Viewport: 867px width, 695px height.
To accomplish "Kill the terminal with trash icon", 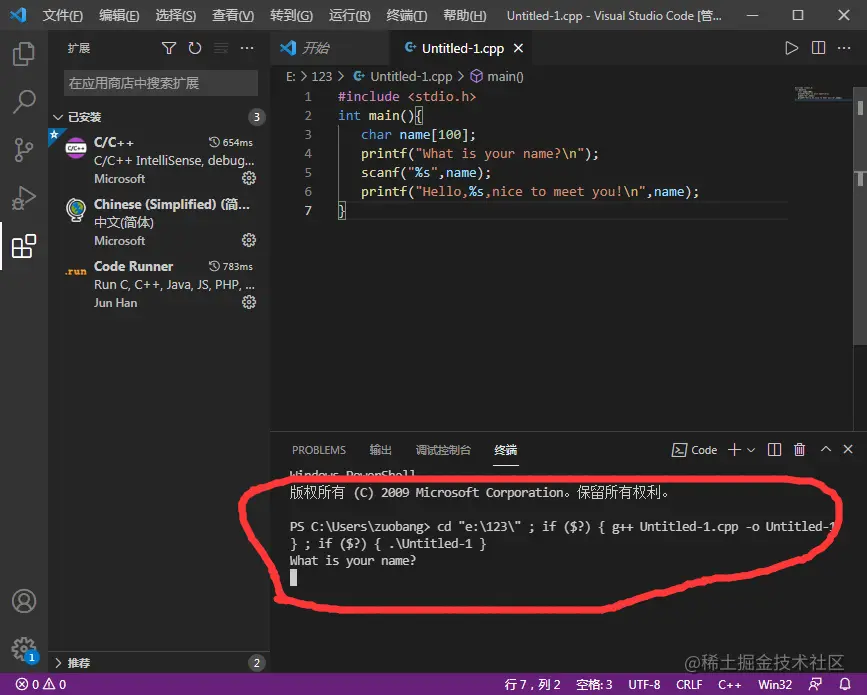I will (800, 450).
